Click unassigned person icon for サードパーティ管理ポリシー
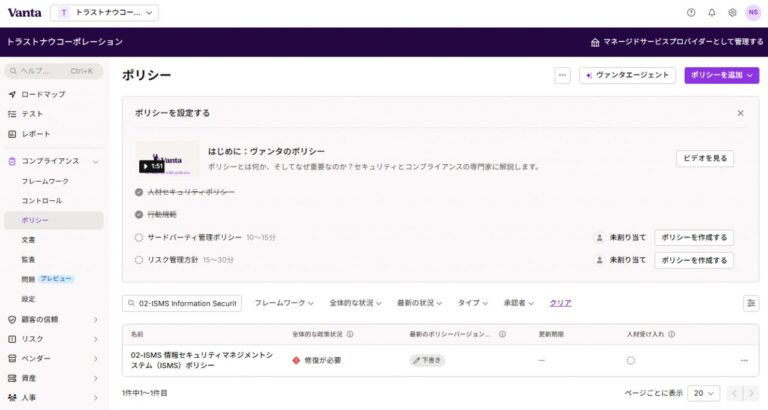The width and height of the screenshot is (768, 410). tap(600, 238)
